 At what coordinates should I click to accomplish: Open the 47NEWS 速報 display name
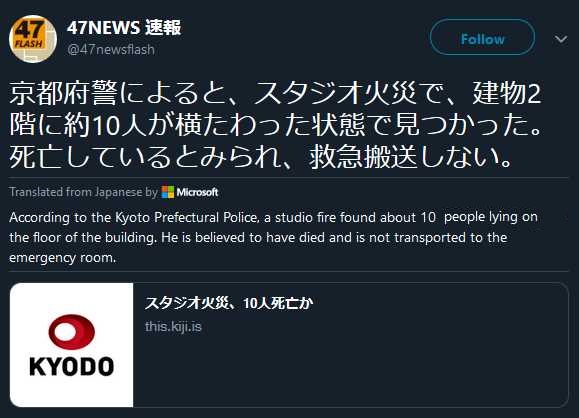pos(124,28)
